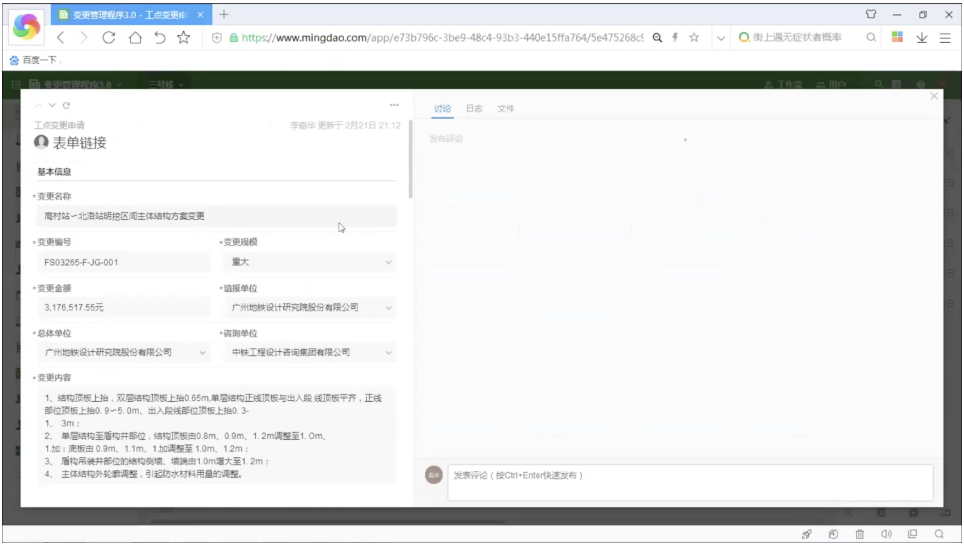Screen dimensions: 964x547
Task: Click the trash icon in status bar
Action: pyautogui.click(x=859, y=534)
